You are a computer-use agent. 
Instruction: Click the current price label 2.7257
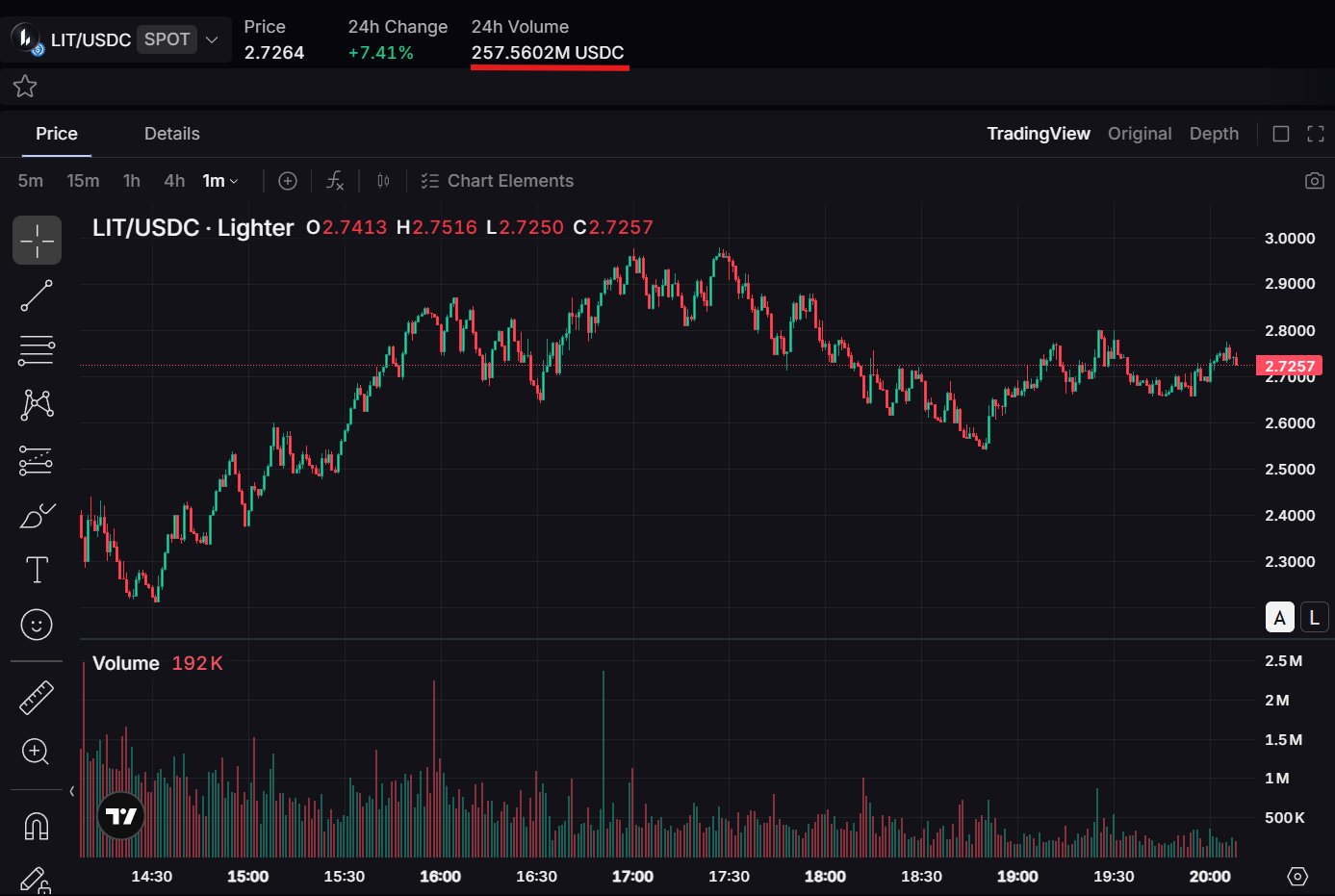[x=1289, y=366]
